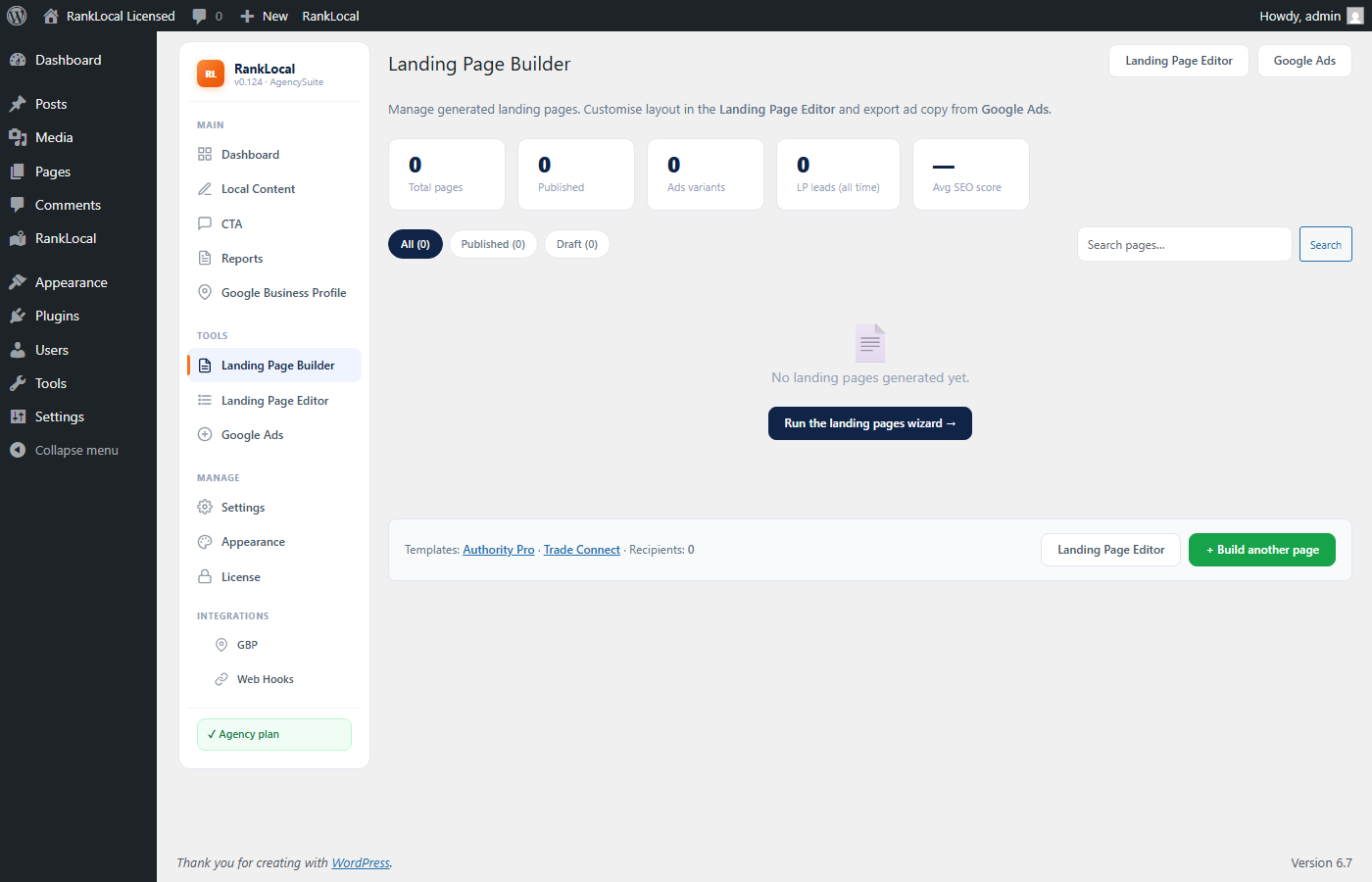Click the plus icon beside New
This screenshot has height=882, width=1372.
(x=247, y=16)
